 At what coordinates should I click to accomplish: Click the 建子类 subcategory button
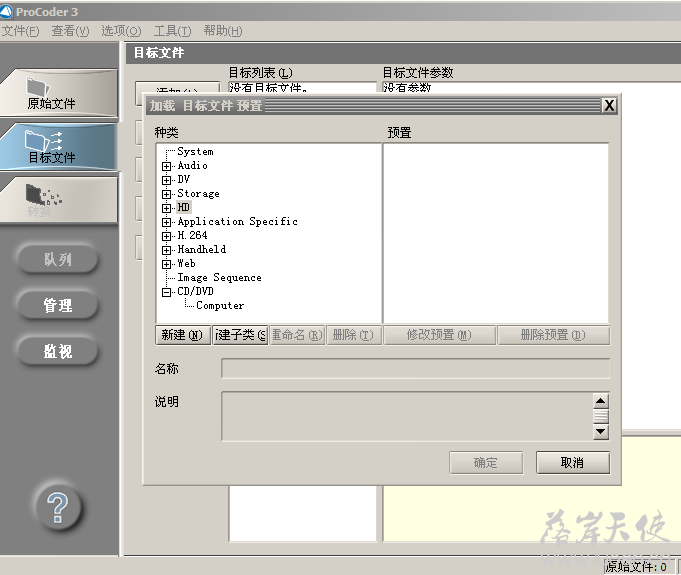240,335
